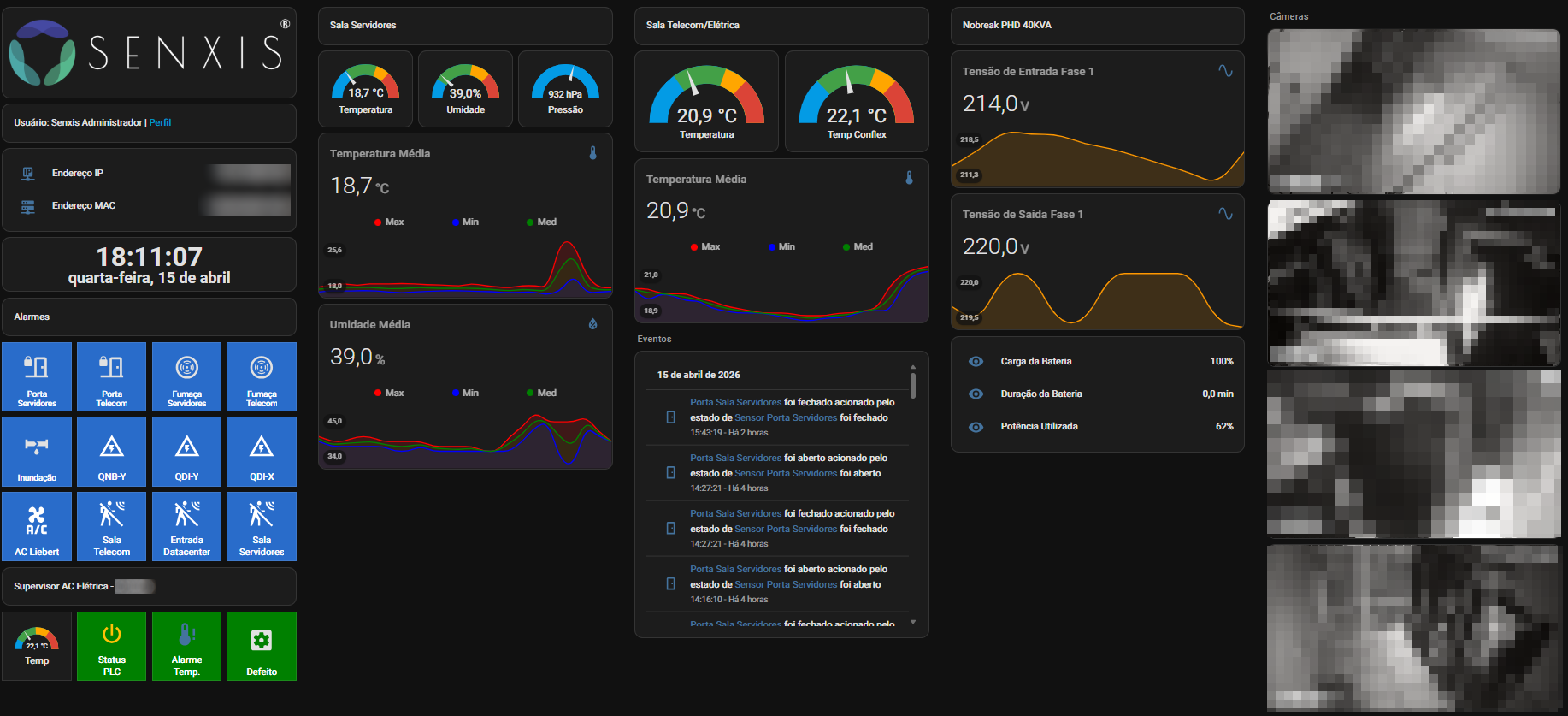Screen dimensions: 1568x716
Task: Open the Telecom 20,9 °C Temperatura gauge
Action: [706, 101]
